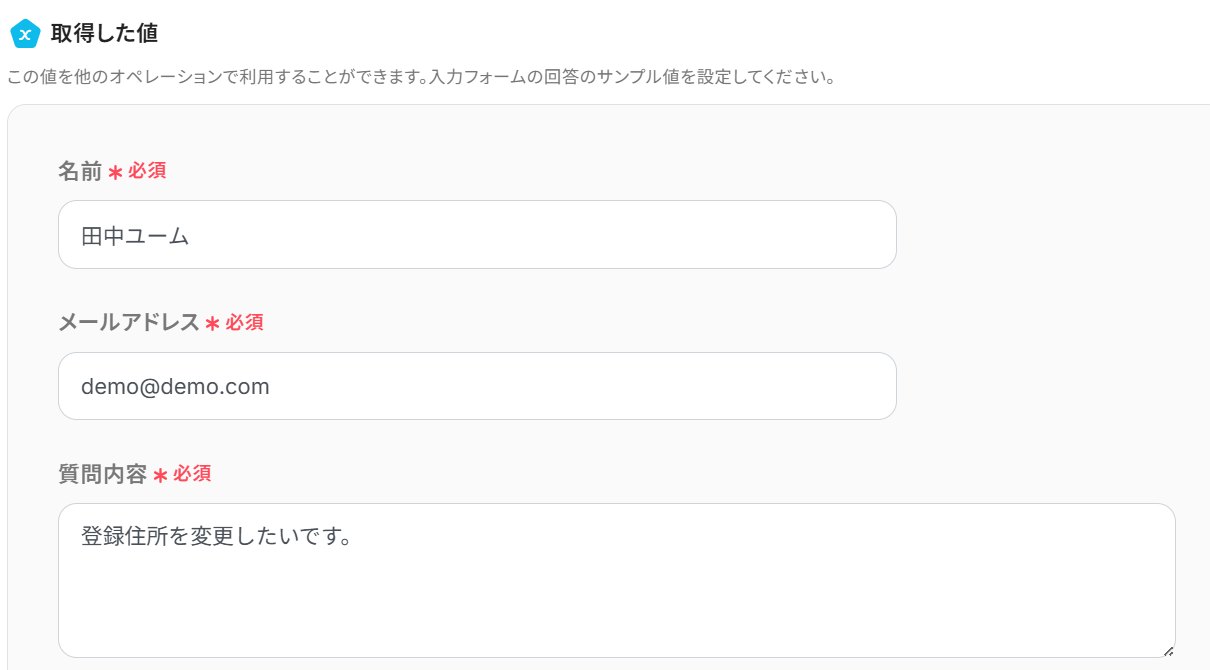The height and width of the screenshot is (670, 1210).
Task: Click the 取得した値 heading text
Action: point(104,33)
